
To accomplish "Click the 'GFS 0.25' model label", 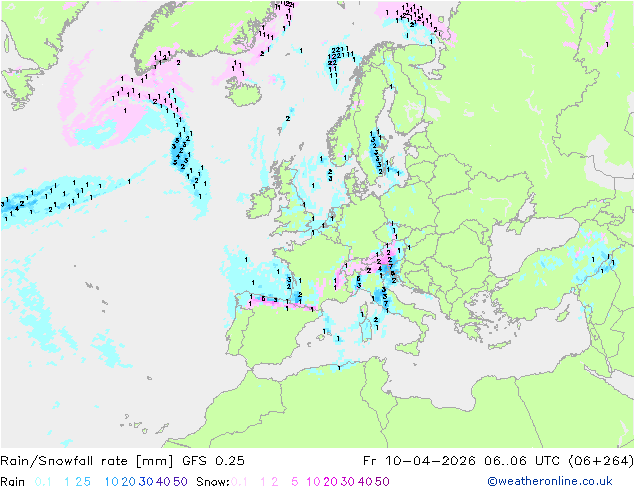I will pos(213,461).
